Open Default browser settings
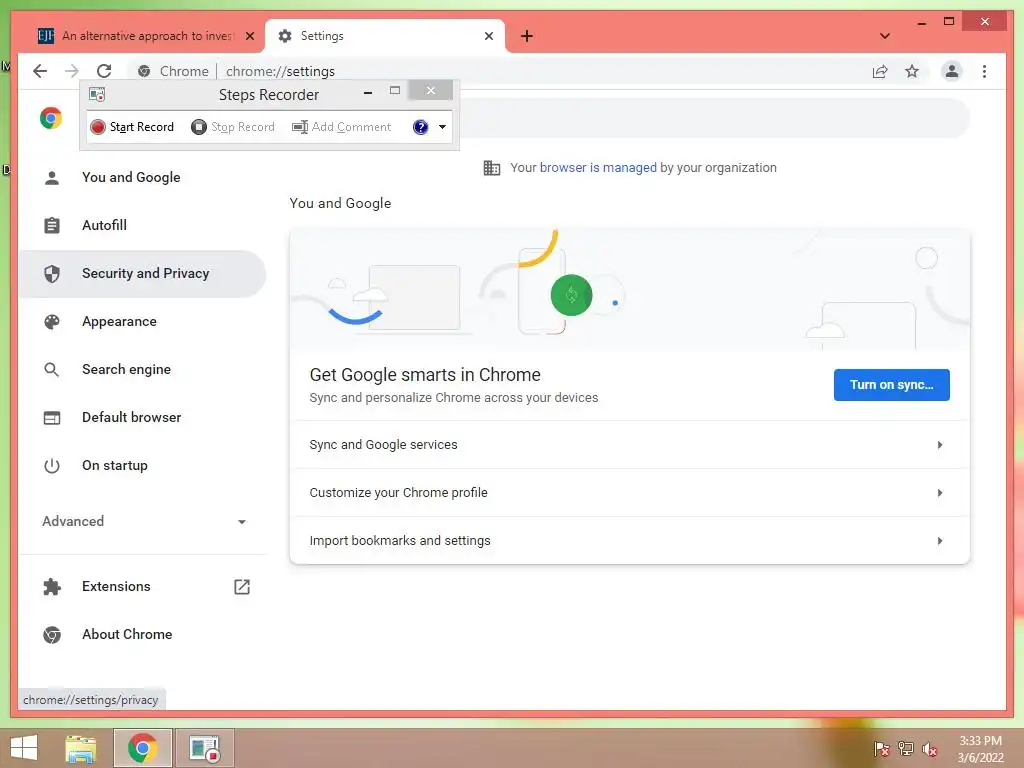The height and width of the screenshot is (768, 1024). pyautogui.click(x=143, y=417)
